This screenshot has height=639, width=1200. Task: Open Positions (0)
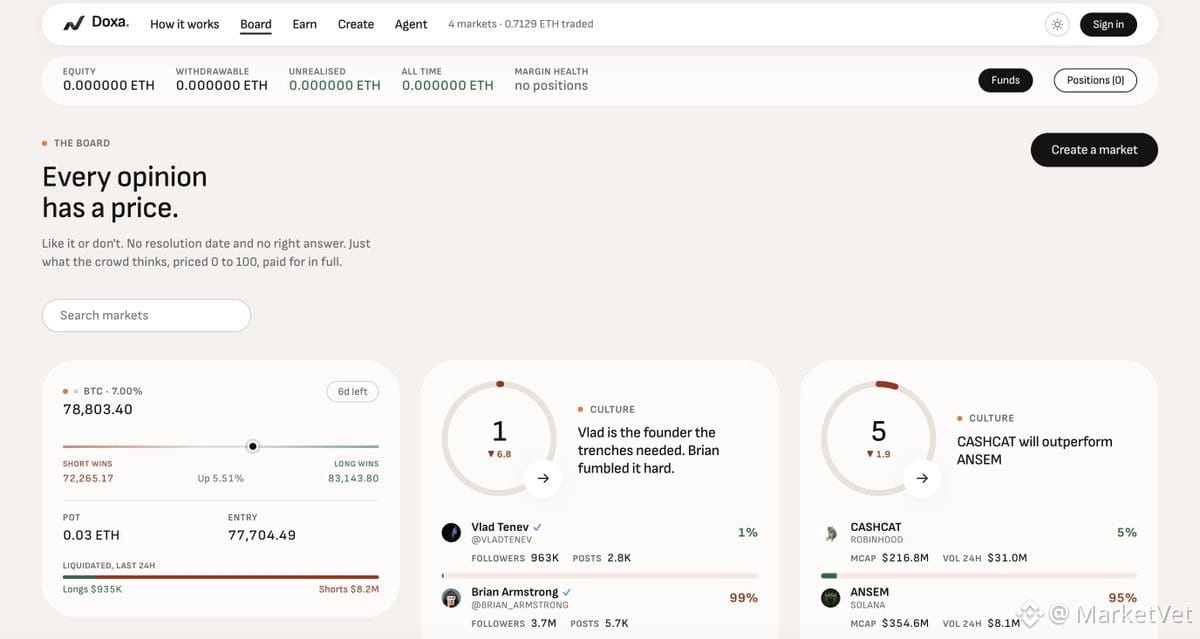1095,80
